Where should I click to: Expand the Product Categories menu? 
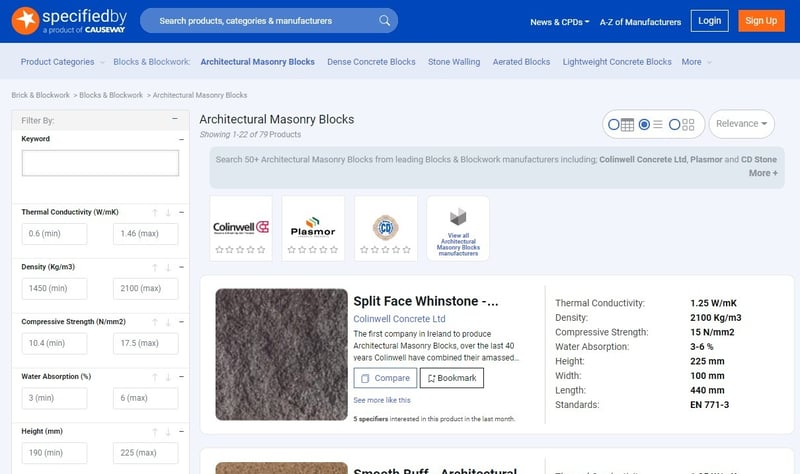point(62,62)
